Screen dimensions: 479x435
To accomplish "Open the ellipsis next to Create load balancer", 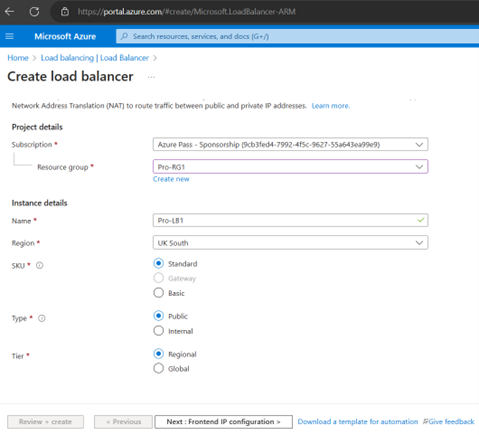I will coord(151,77).
